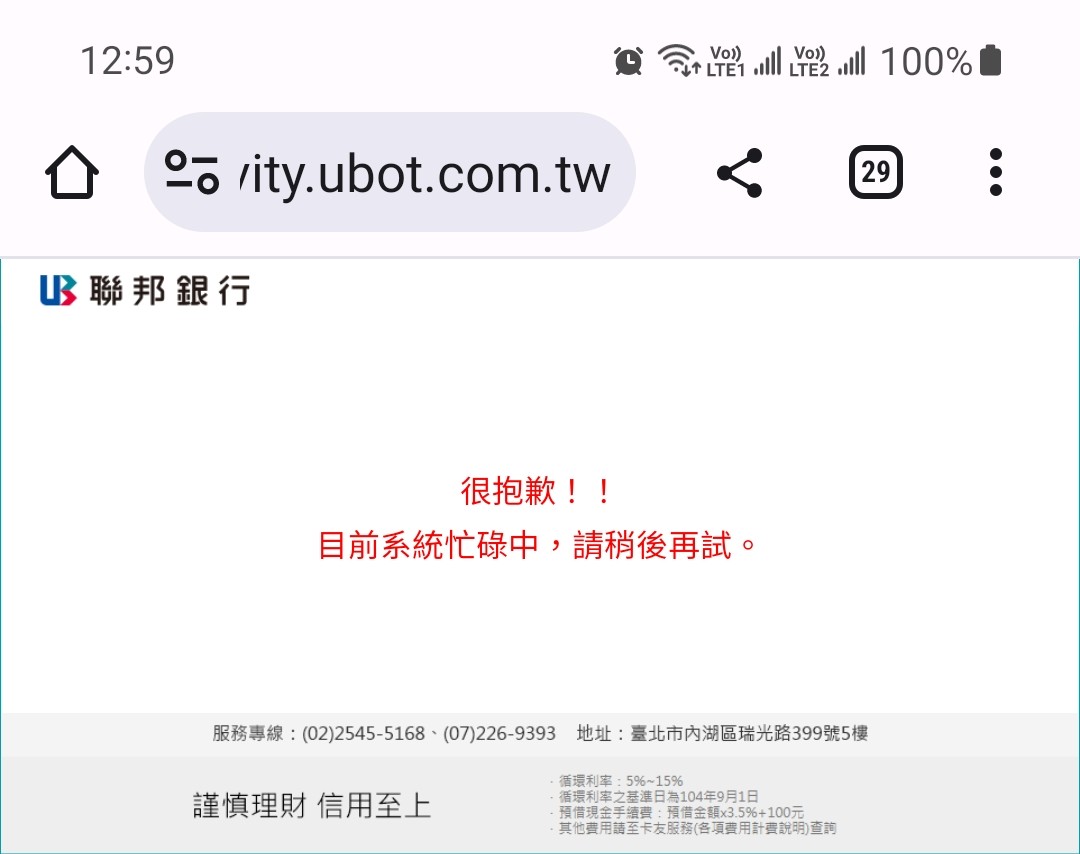The height and width of the screenshot is (854, 1080).
Task: Open the three-dot browser menu
Action: click(x=995, y=172)
